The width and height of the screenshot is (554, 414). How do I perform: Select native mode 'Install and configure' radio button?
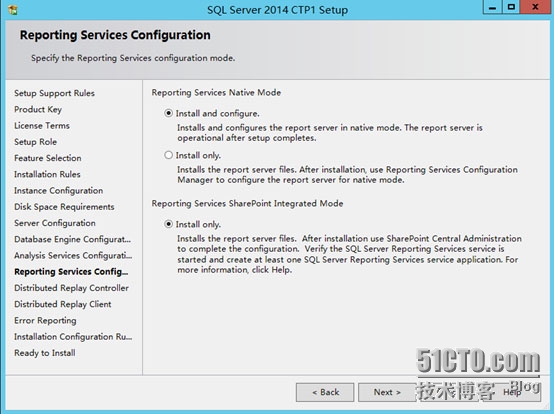169,113
